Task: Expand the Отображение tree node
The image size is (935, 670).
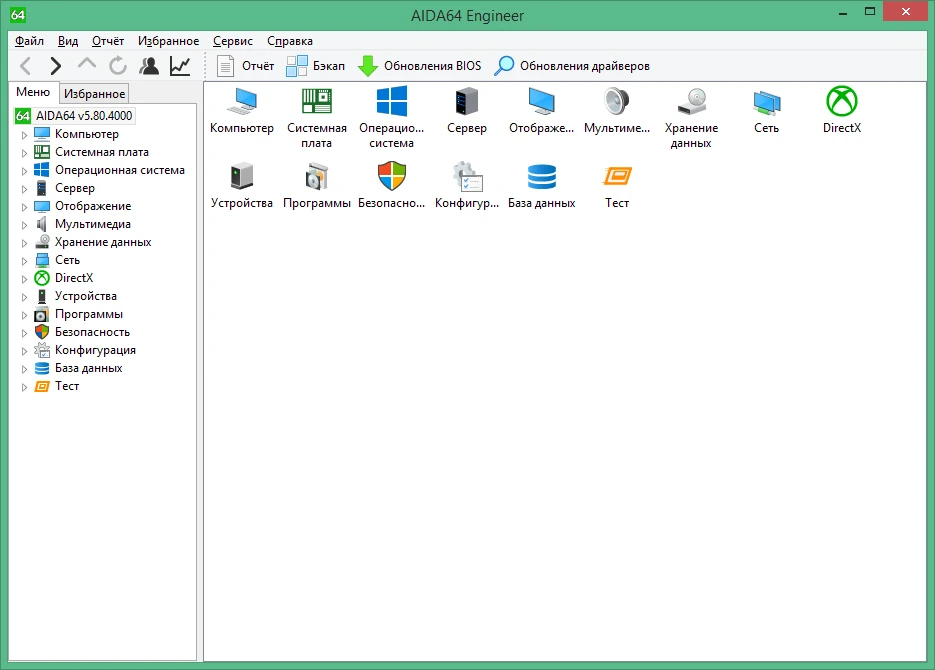Action: (x=24, y=207)
